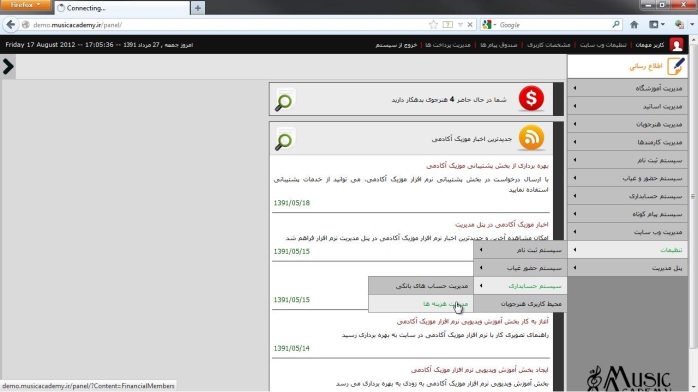Click the orange RSS news icon
This screenshot has height=392, width=698.
531,137
